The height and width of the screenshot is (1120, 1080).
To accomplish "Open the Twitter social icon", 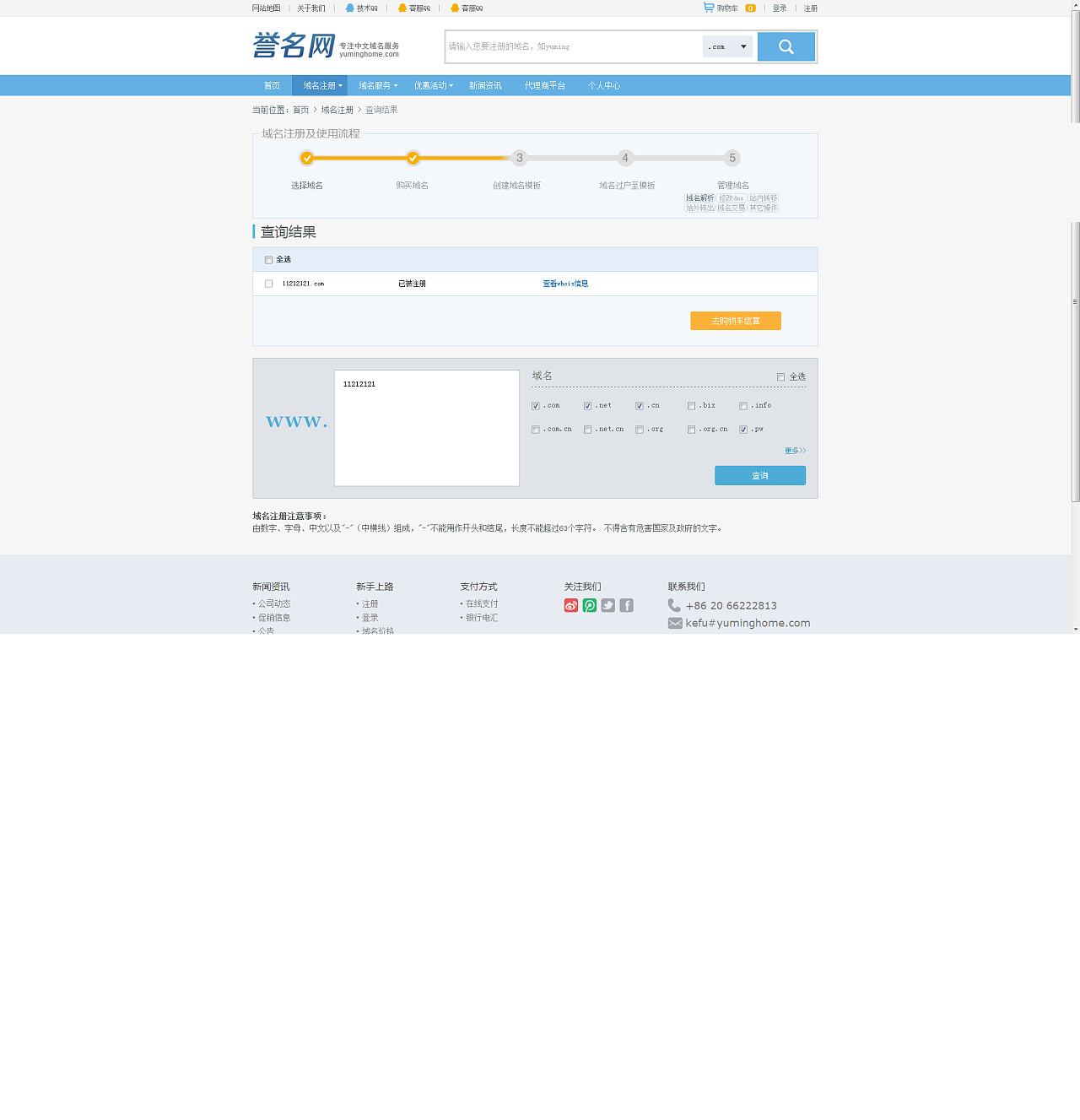I will (x=608, y=605).
